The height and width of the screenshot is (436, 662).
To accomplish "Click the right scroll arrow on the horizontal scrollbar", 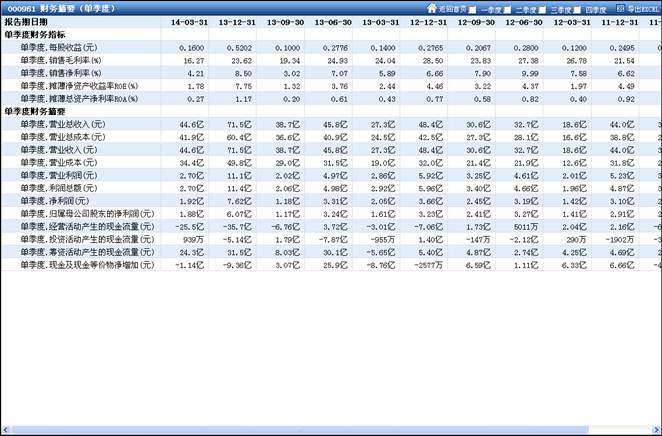I will click(x=656, y=430).
